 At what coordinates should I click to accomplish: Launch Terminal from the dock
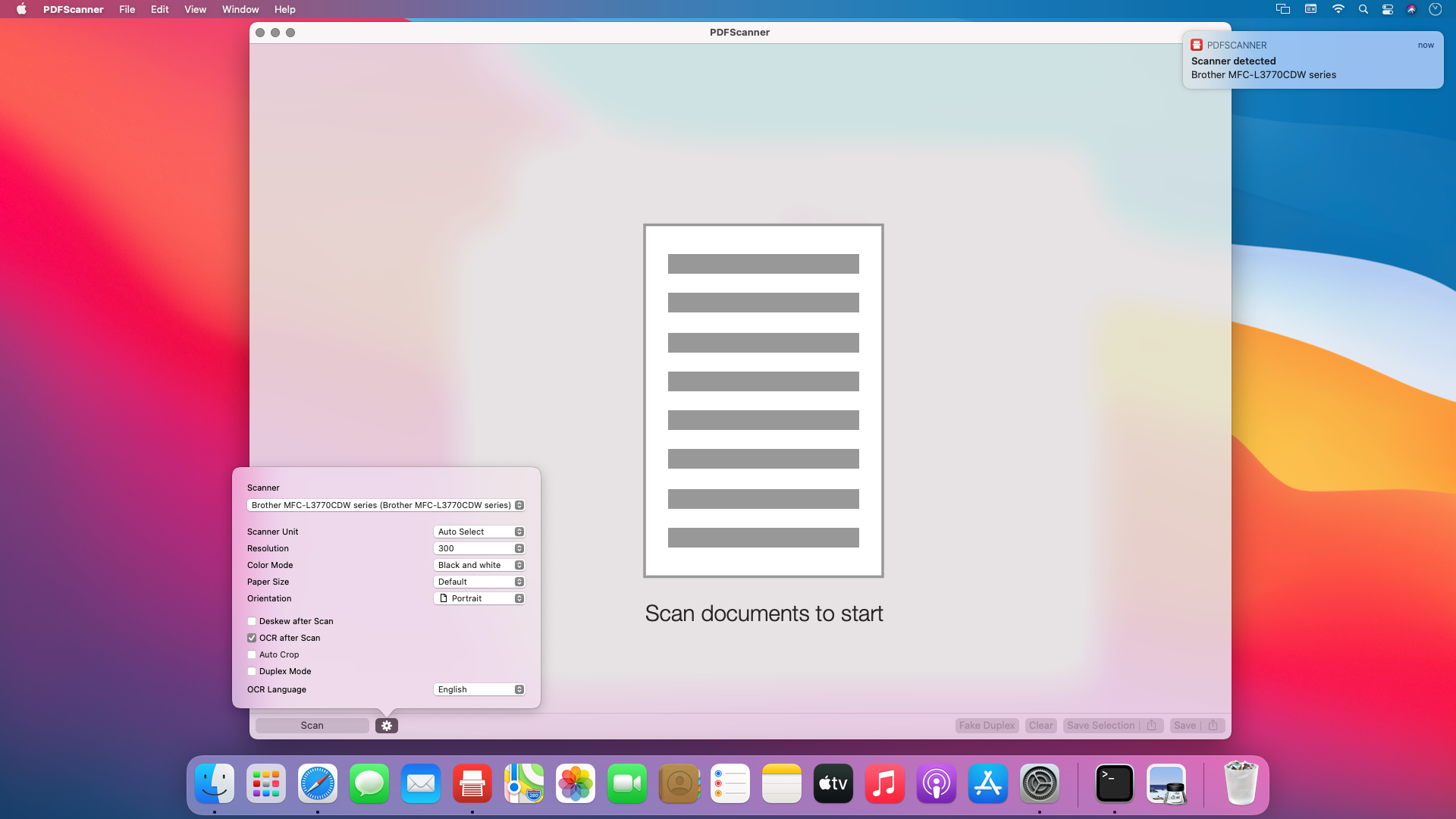coord(1115,783)
